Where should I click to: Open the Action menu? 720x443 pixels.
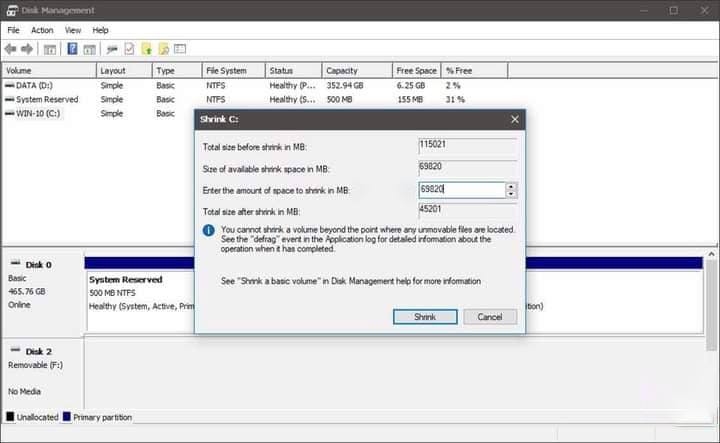click(42, 31)
